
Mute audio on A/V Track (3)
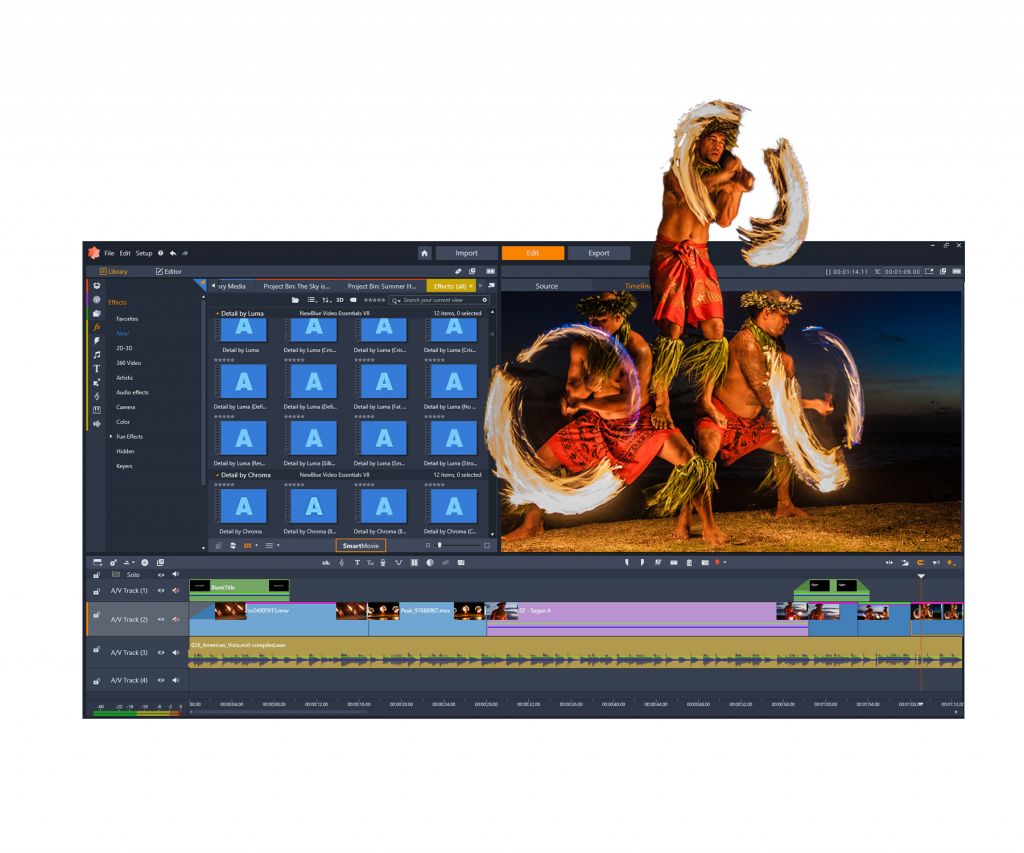coord(175,652)
